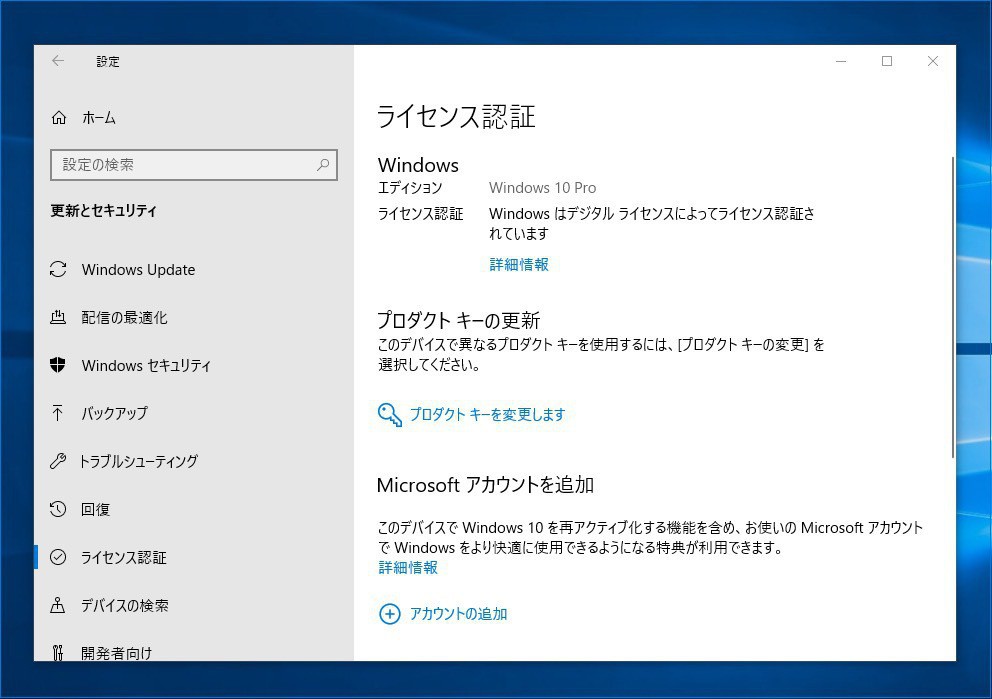Click the ライセンス認証 checkmark circle icon
992x699 pixels.
(58, 557)
